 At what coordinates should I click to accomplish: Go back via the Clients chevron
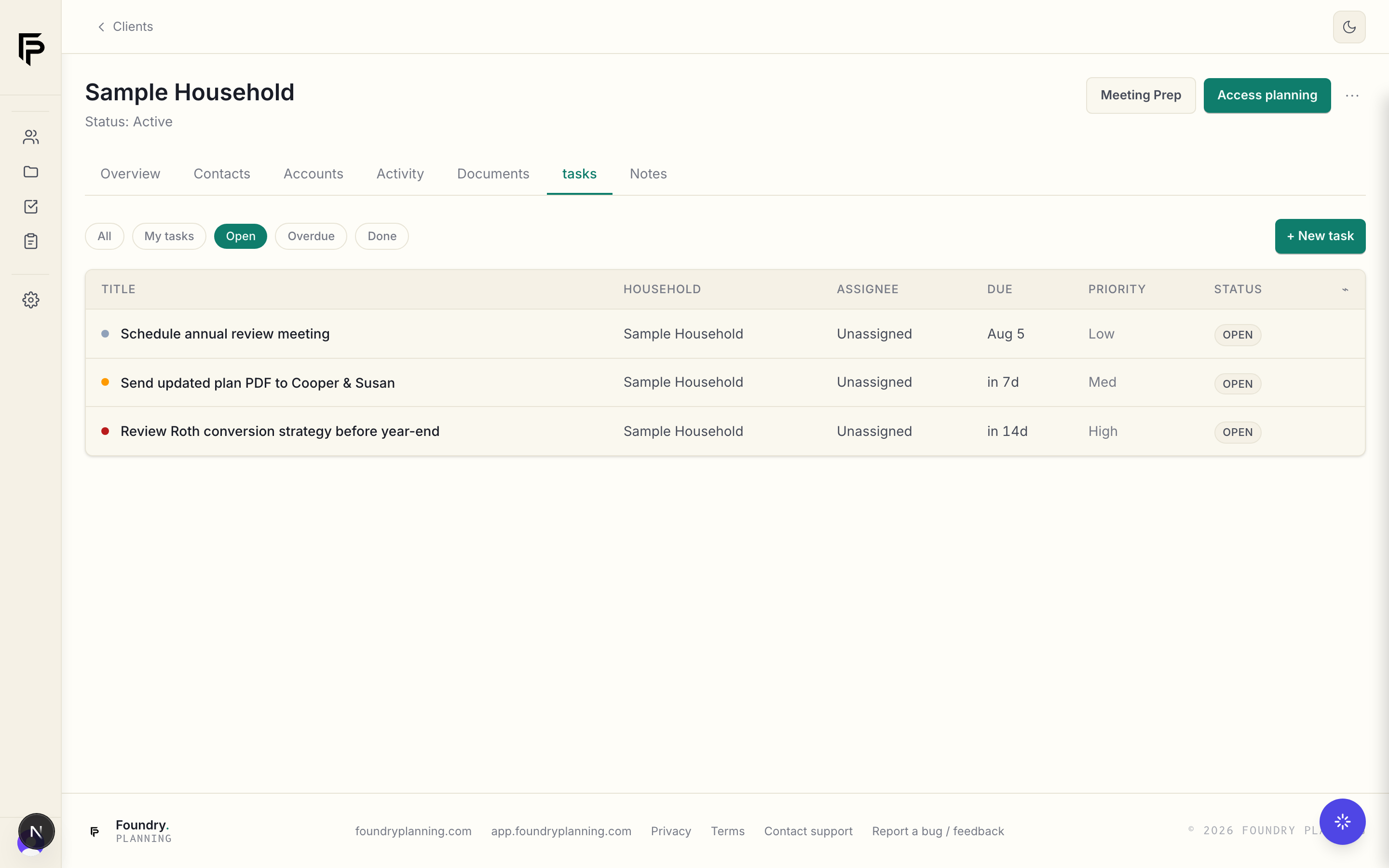click(x=125, y=27)
